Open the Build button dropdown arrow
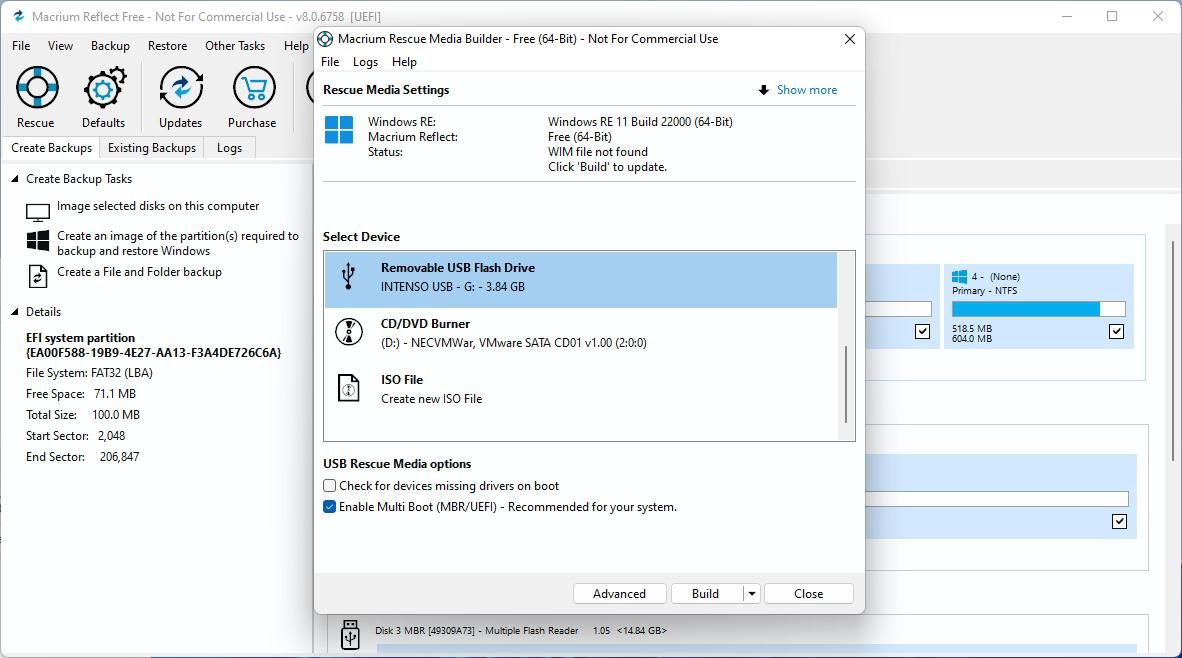The height and width of the screenshot is (658, 1182). pyautogui.click(x=752, y=594)
